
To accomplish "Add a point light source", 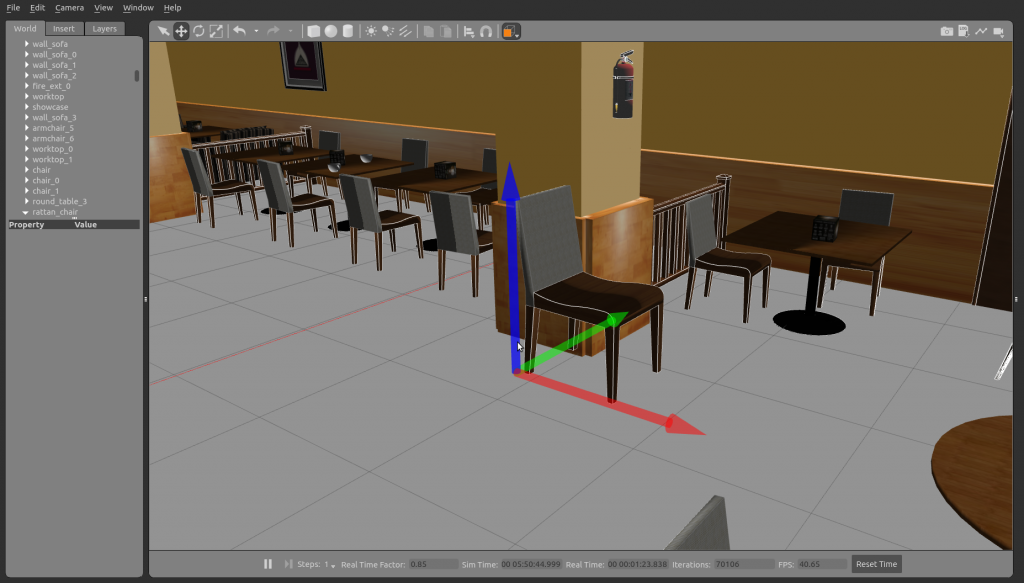I will point(371,31).
